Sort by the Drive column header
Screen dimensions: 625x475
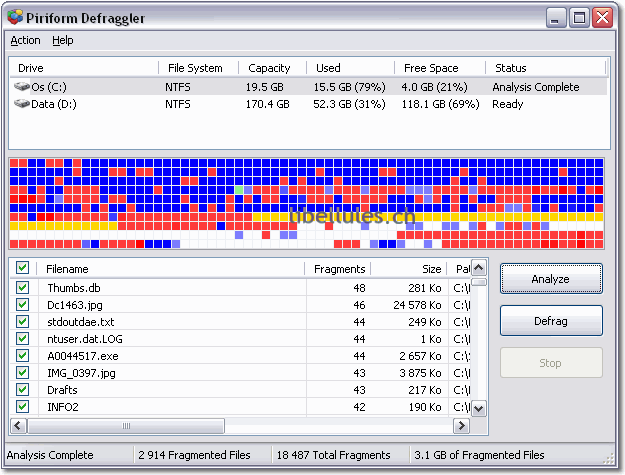point(84,68)
